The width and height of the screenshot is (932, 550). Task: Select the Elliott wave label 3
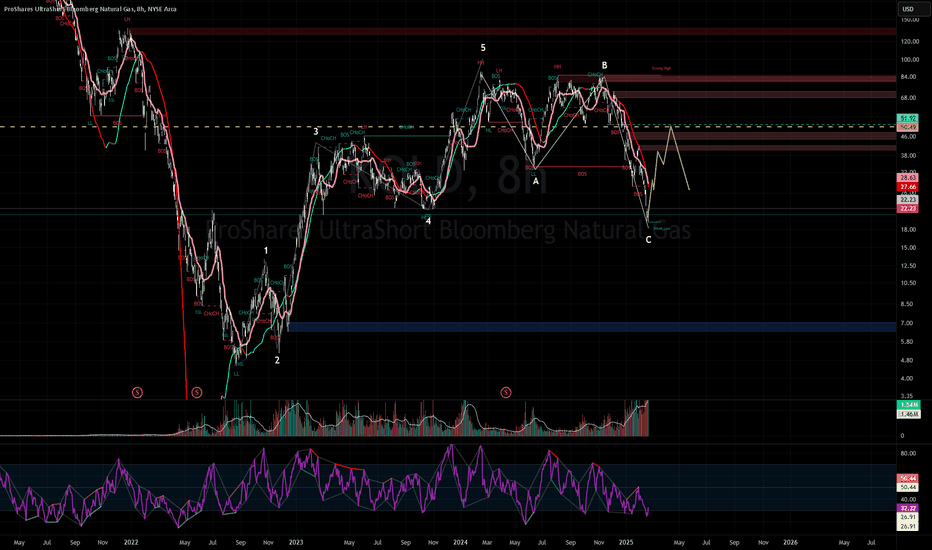click(x=316, y=131)
